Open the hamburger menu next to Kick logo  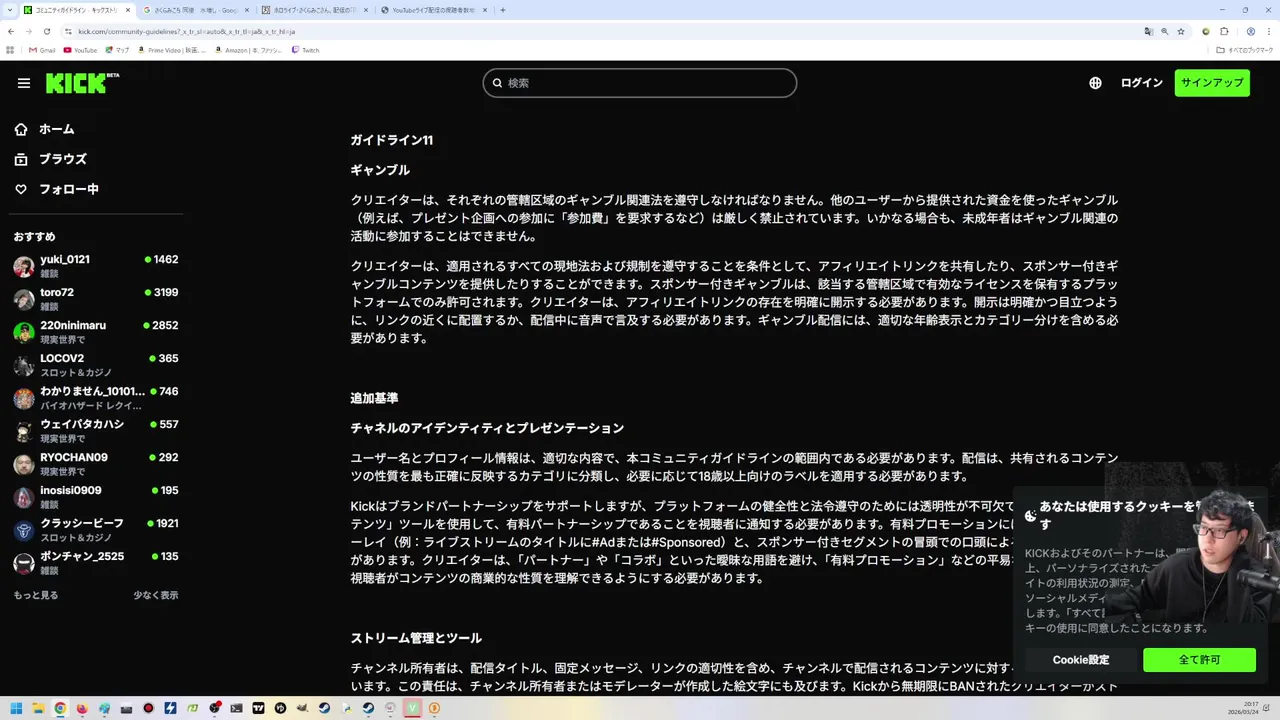pos(24,83)
